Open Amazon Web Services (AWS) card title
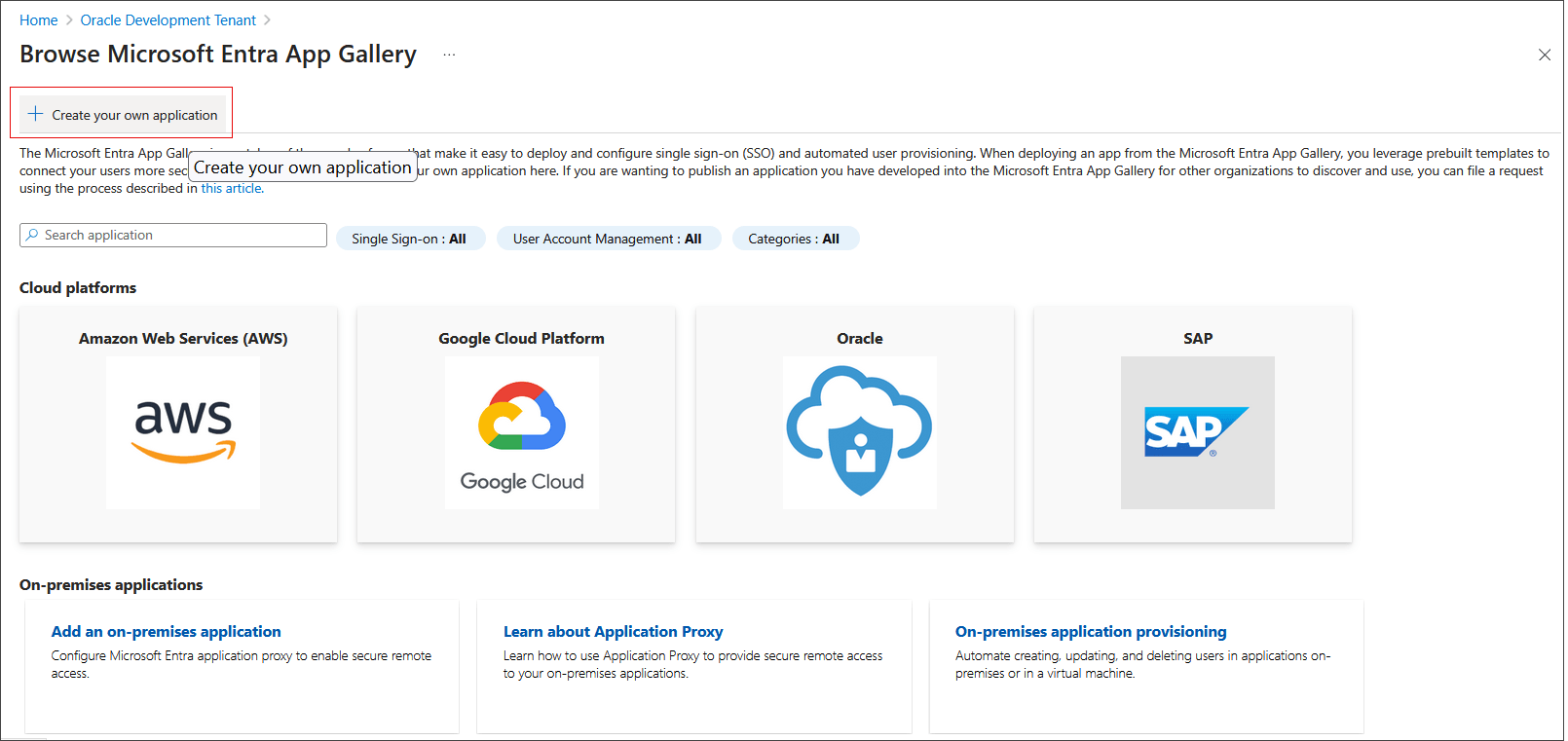1568x741 pixels. [183, 338]
